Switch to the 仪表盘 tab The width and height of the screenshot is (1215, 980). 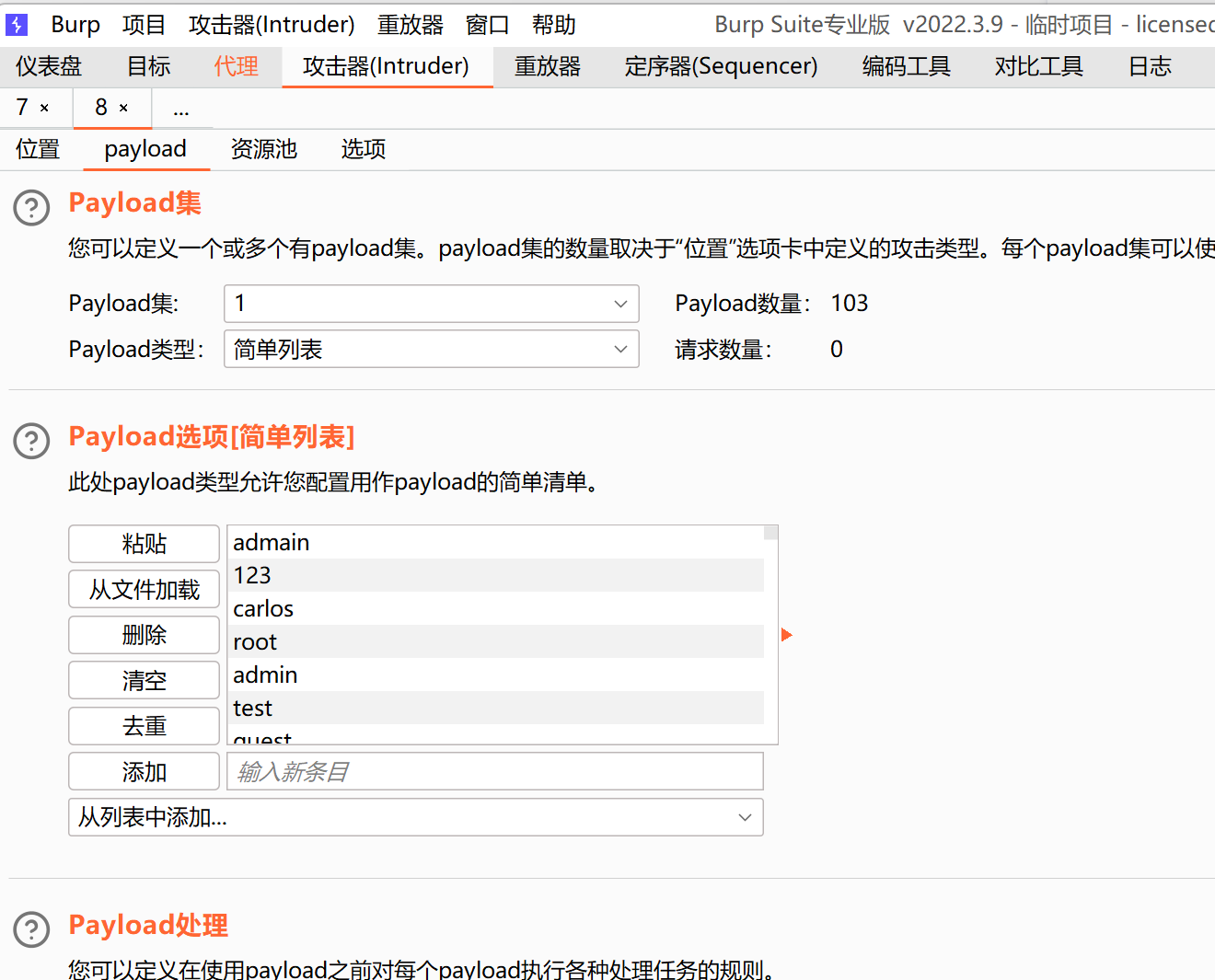pos(49,66)
